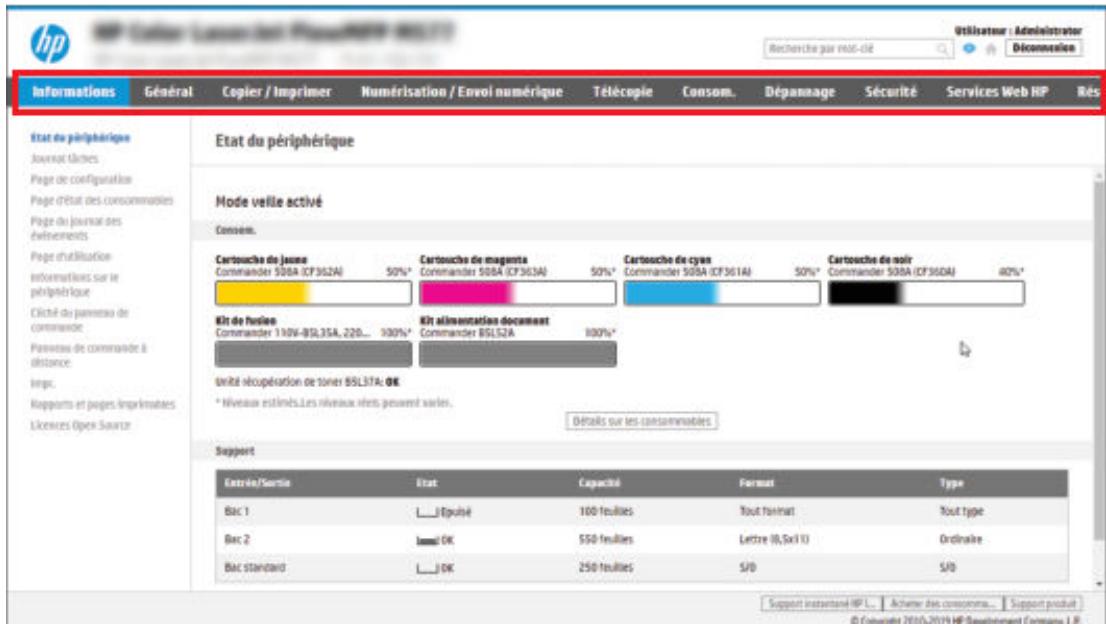Click the Kit de fusion level bar

pyautogui.click(x=313, y=354)
